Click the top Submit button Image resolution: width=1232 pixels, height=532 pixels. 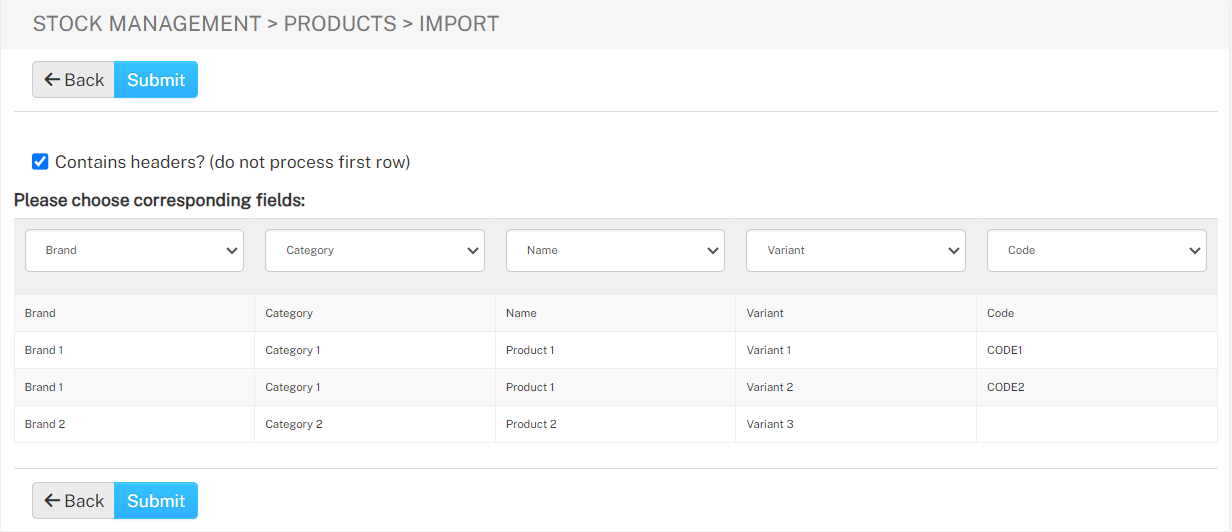point(156,80)
